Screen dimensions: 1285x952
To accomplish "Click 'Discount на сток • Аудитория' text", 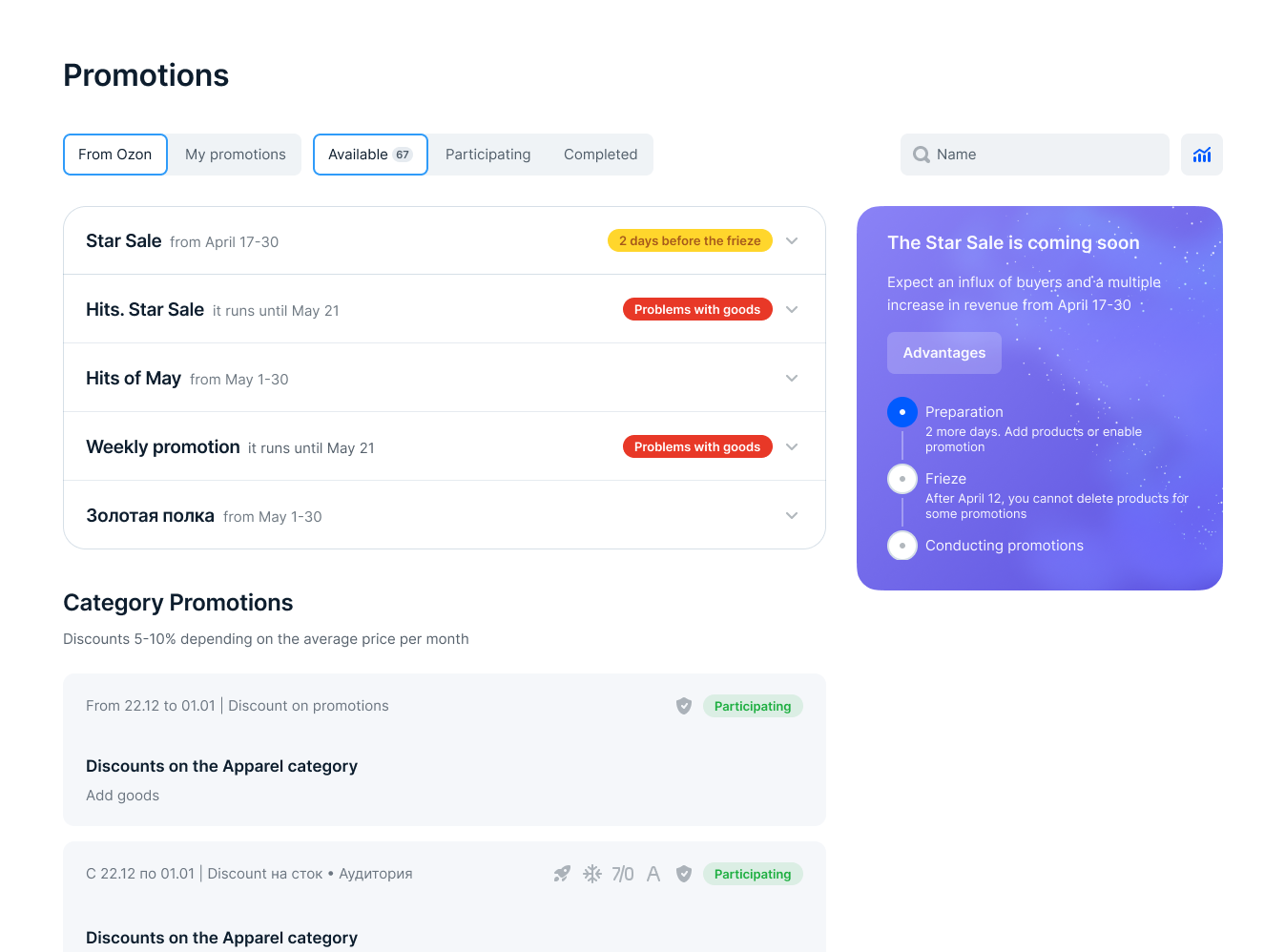I will (x=310, y=874).
